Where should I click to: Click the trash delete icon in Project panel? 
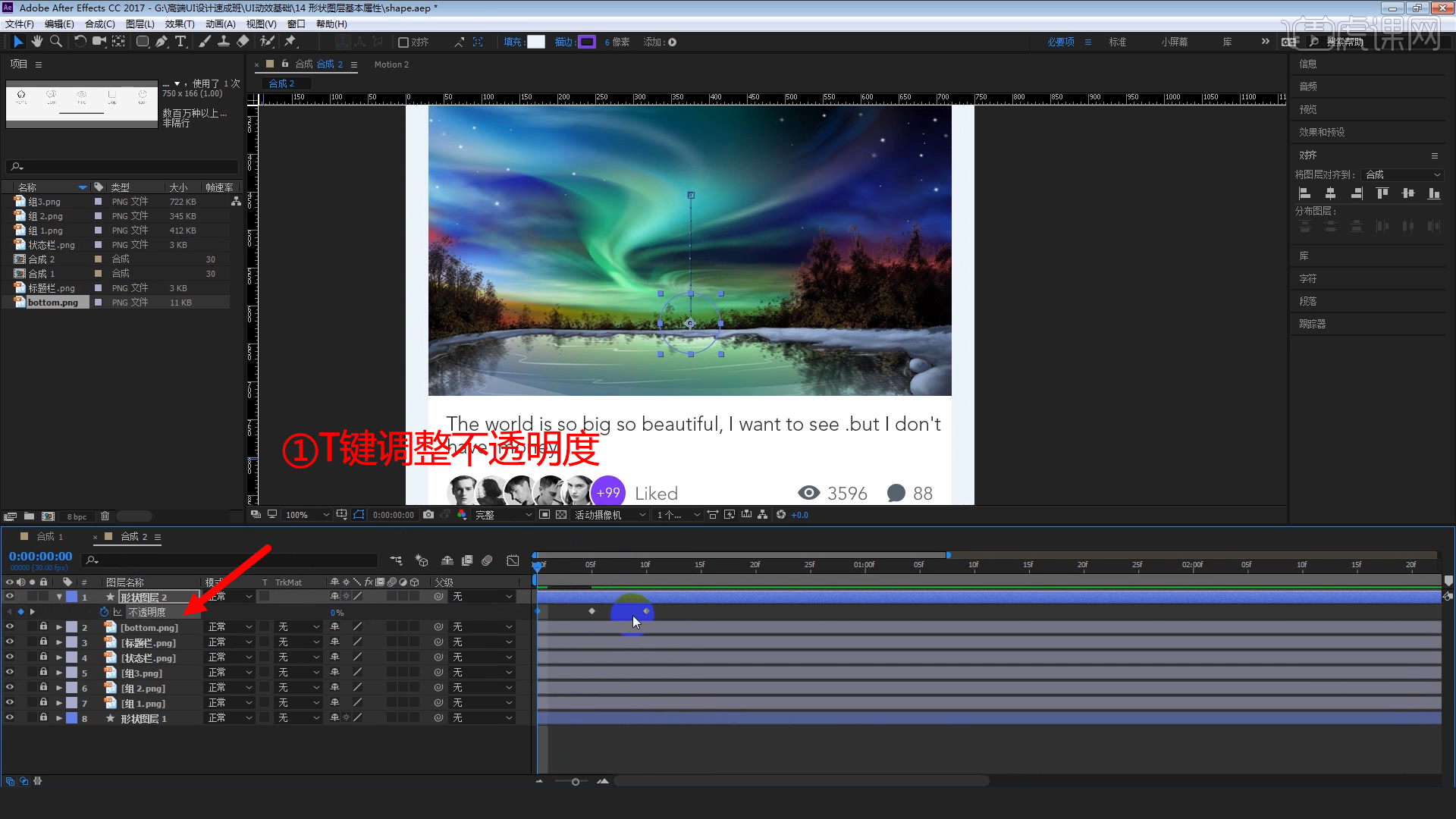105,516
